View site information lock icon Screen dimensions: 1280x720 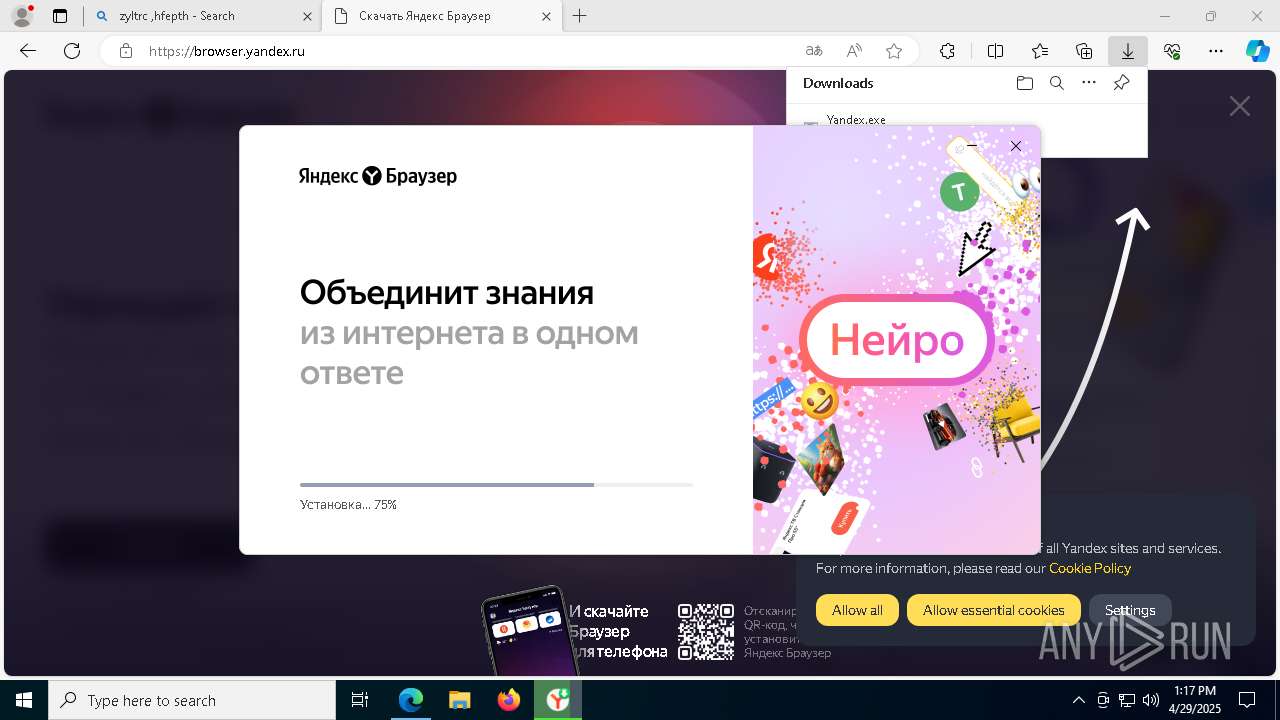[x=125, y=51]
